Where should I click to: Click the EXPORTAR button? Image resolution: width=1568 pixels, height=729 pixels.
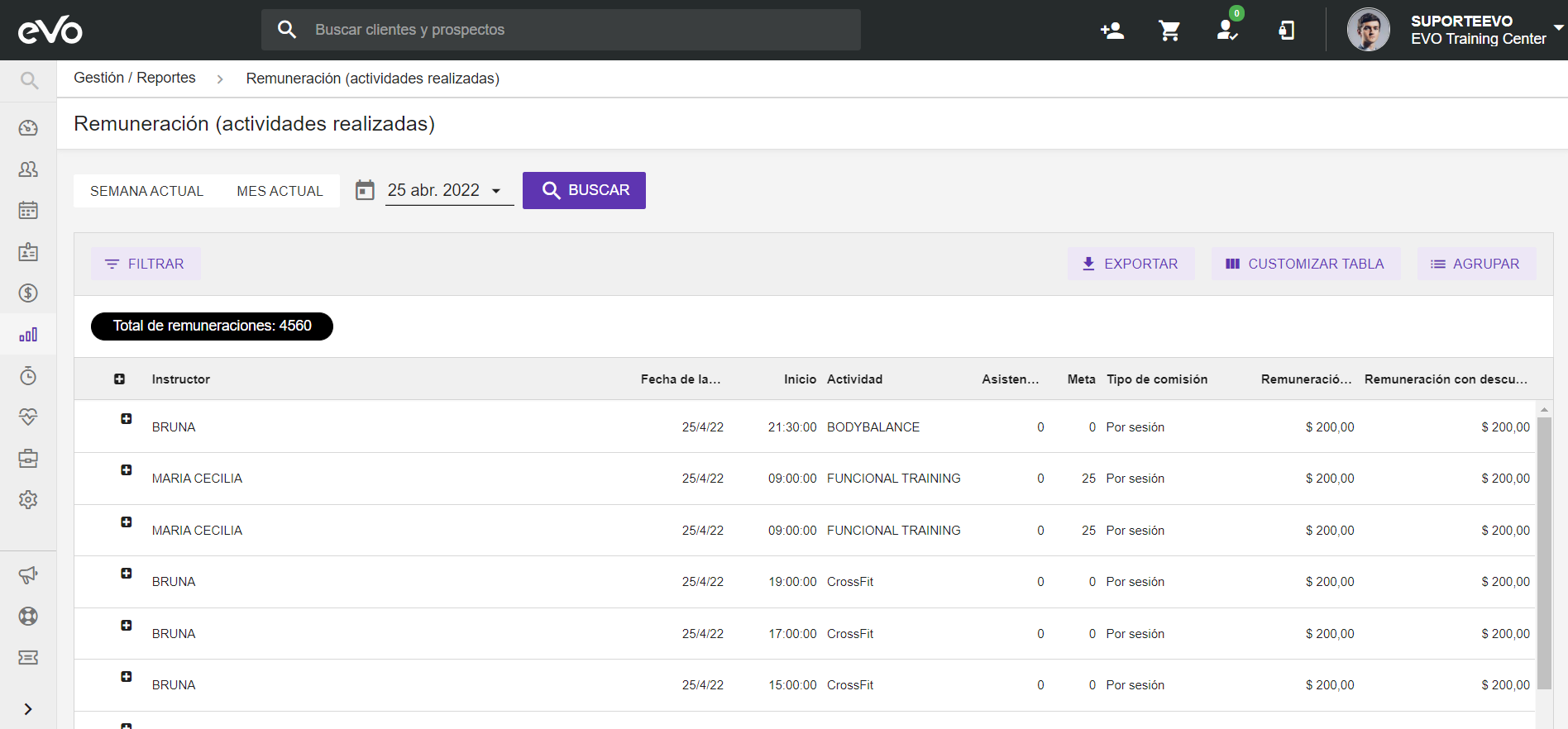[x=1131, y=264]
